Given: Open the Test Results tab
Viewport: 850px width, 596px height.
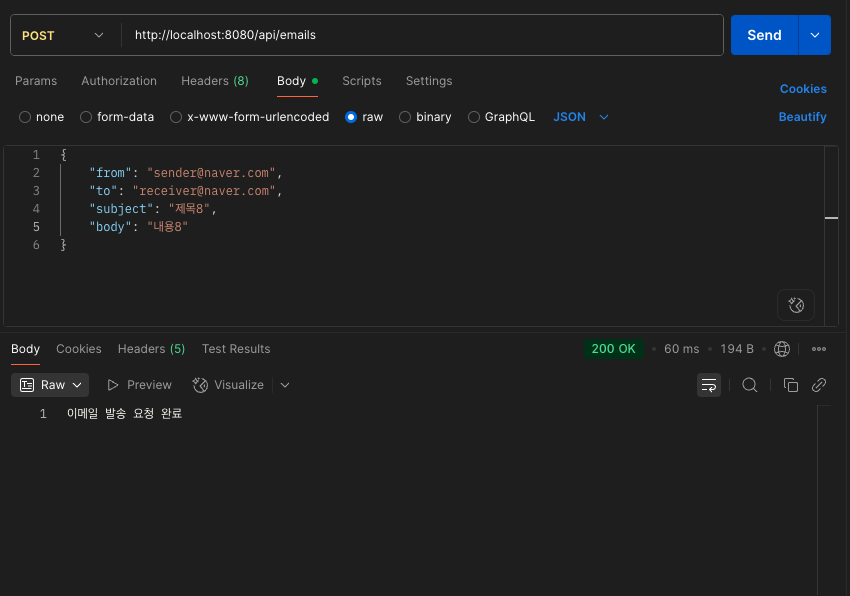Looking at the screenshot, I should click(x=236, y=349).
